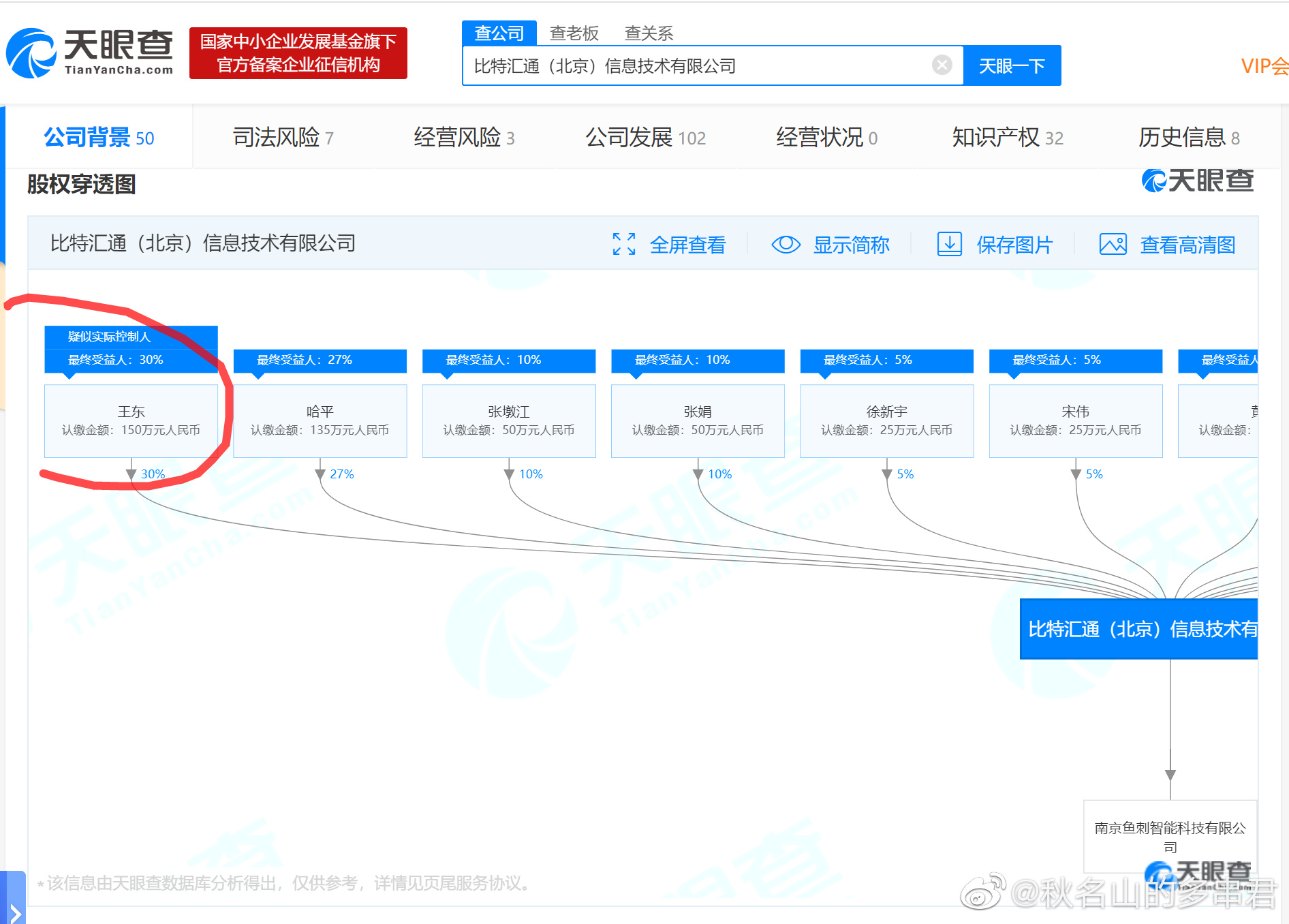Click the central company node 比特汇通

coord(1138,629)
